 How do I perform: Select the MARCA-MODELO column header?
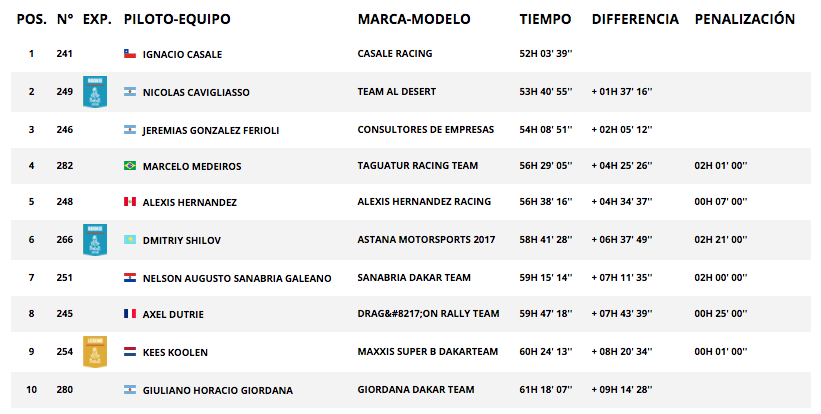tap(414, 19)
